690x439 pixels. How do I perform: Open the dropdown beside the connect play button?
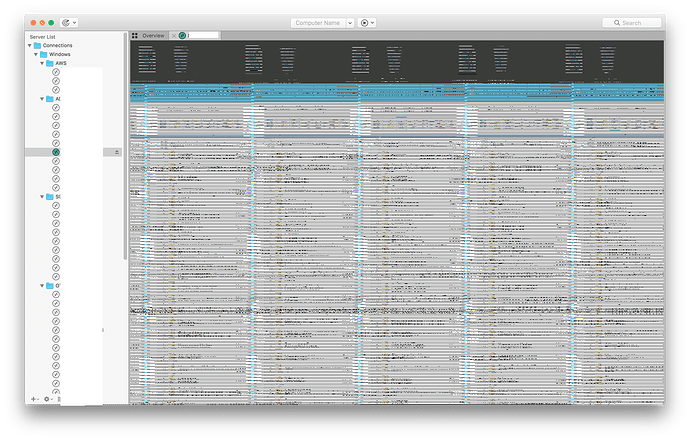pos(373,22)
